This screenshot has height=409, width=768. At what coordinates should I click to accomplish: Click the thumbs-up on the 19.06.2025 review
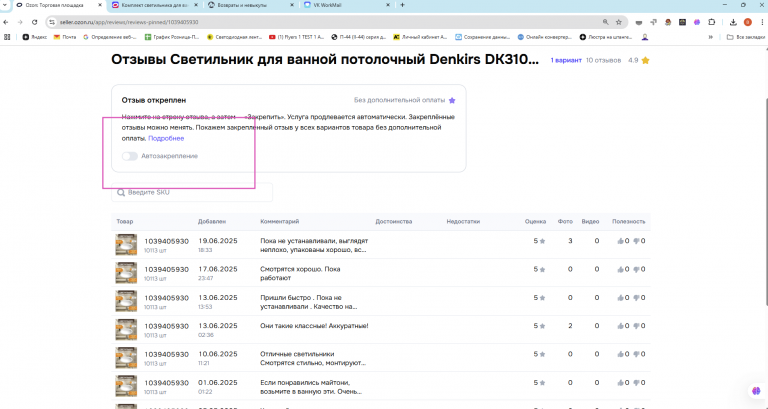click(x=621, y=241)
